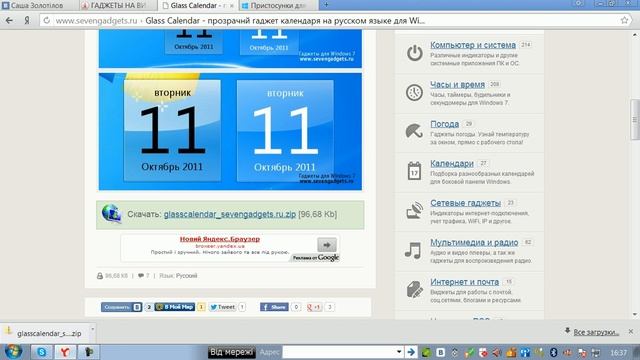Open the Мультимедиа и радио category link

474,242
